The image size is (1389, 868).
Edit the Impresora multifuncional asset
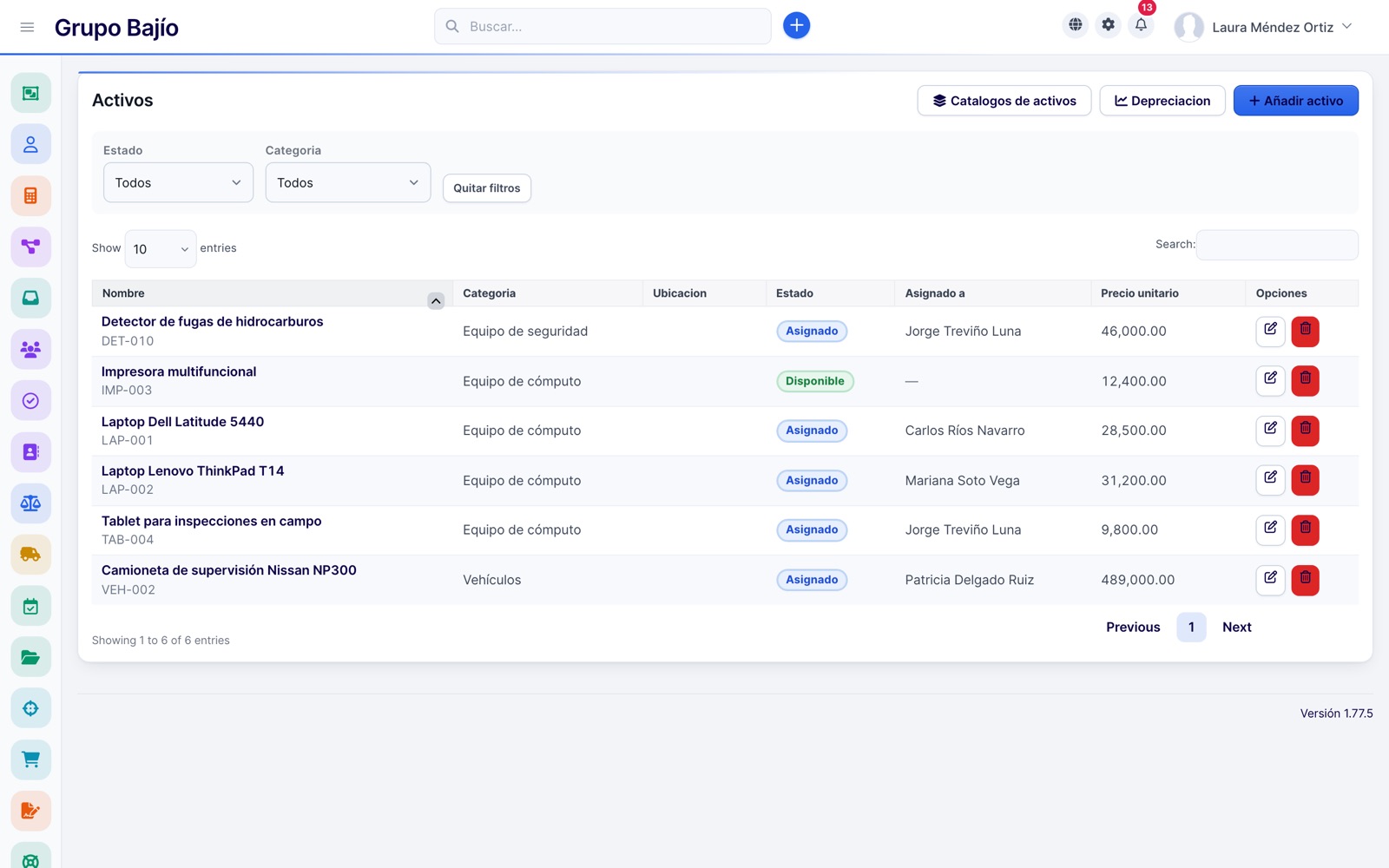pos(1270,380)
